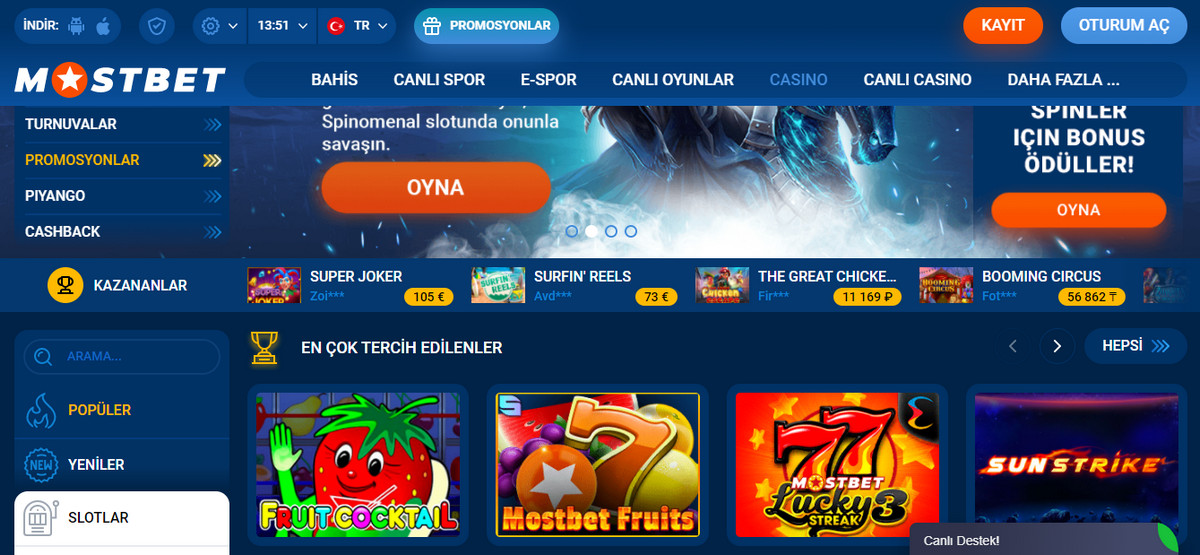Image resolution: width=1200 pixels, height=555 pixels.
Task: Click the Kazananlar trophy icon
Action: click(x=65, y=285)
